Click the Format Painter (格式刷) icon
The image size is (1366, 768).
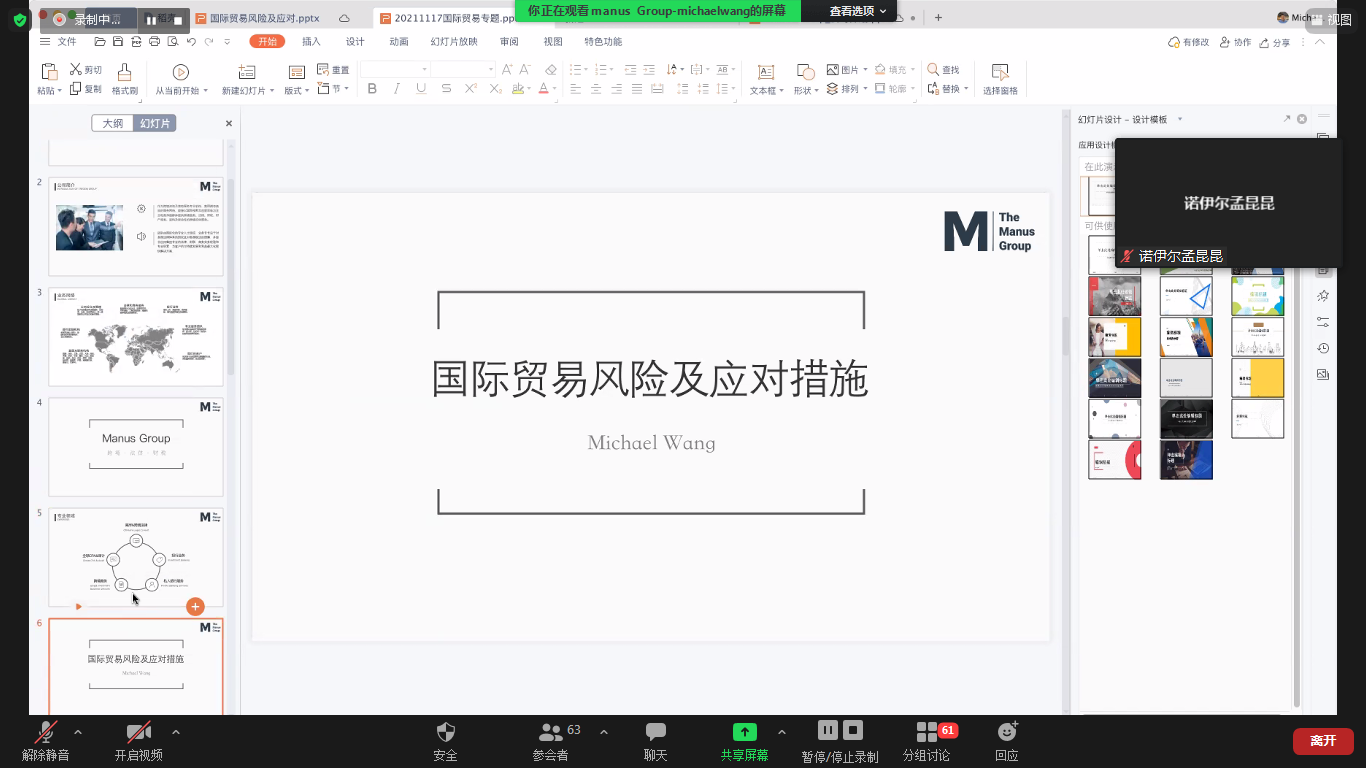(x=124, y=72)
